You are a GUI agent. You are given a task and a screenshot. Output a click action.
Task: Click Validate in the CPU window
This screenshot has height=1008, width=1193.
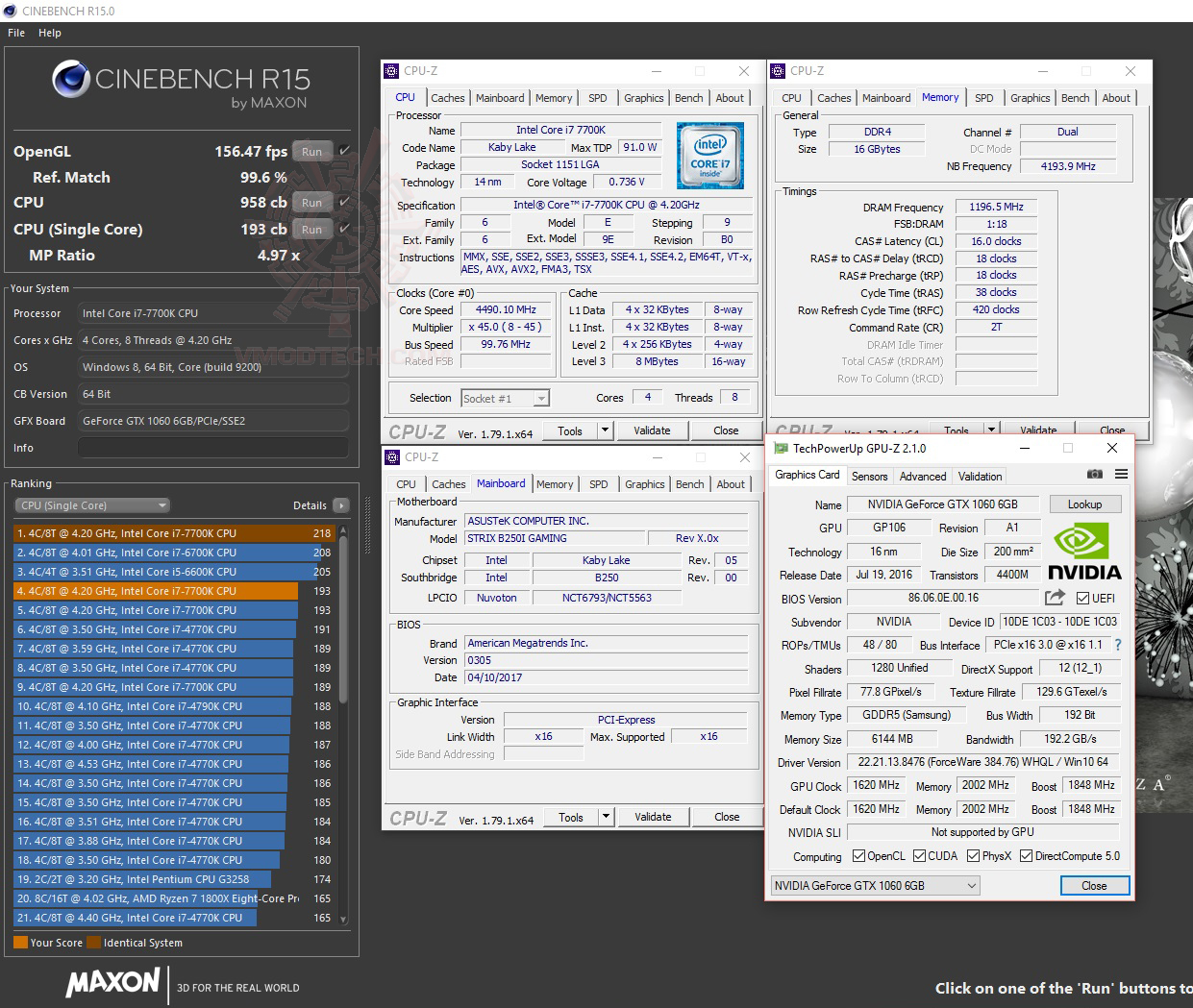(652, 430)
